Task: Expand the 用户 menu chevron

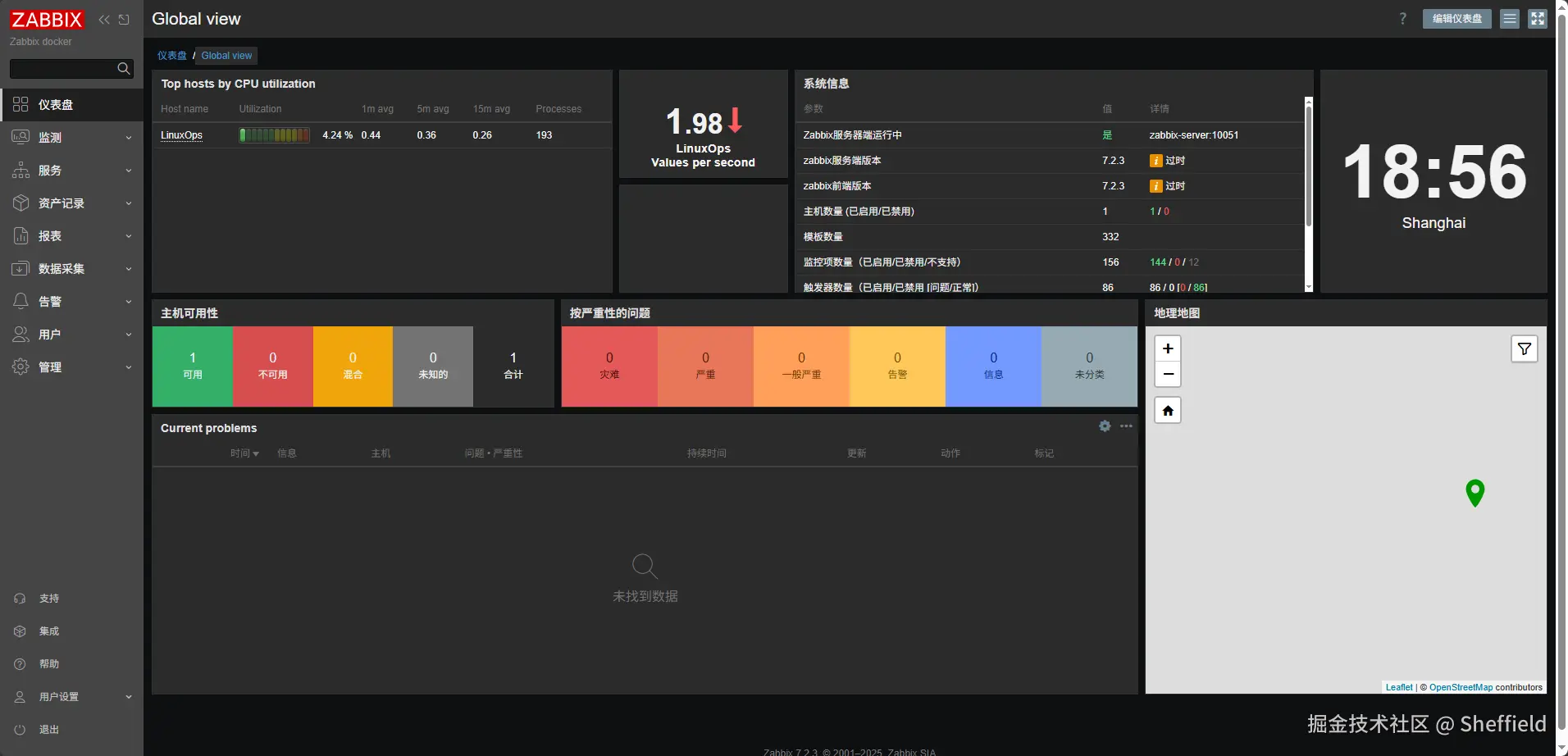Action: coord(129,335)
